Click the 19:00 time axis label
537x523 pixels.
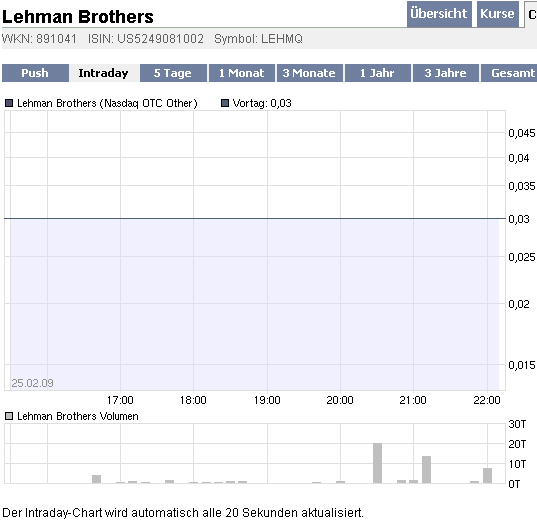pyautogui.click(x=267, y=400)
